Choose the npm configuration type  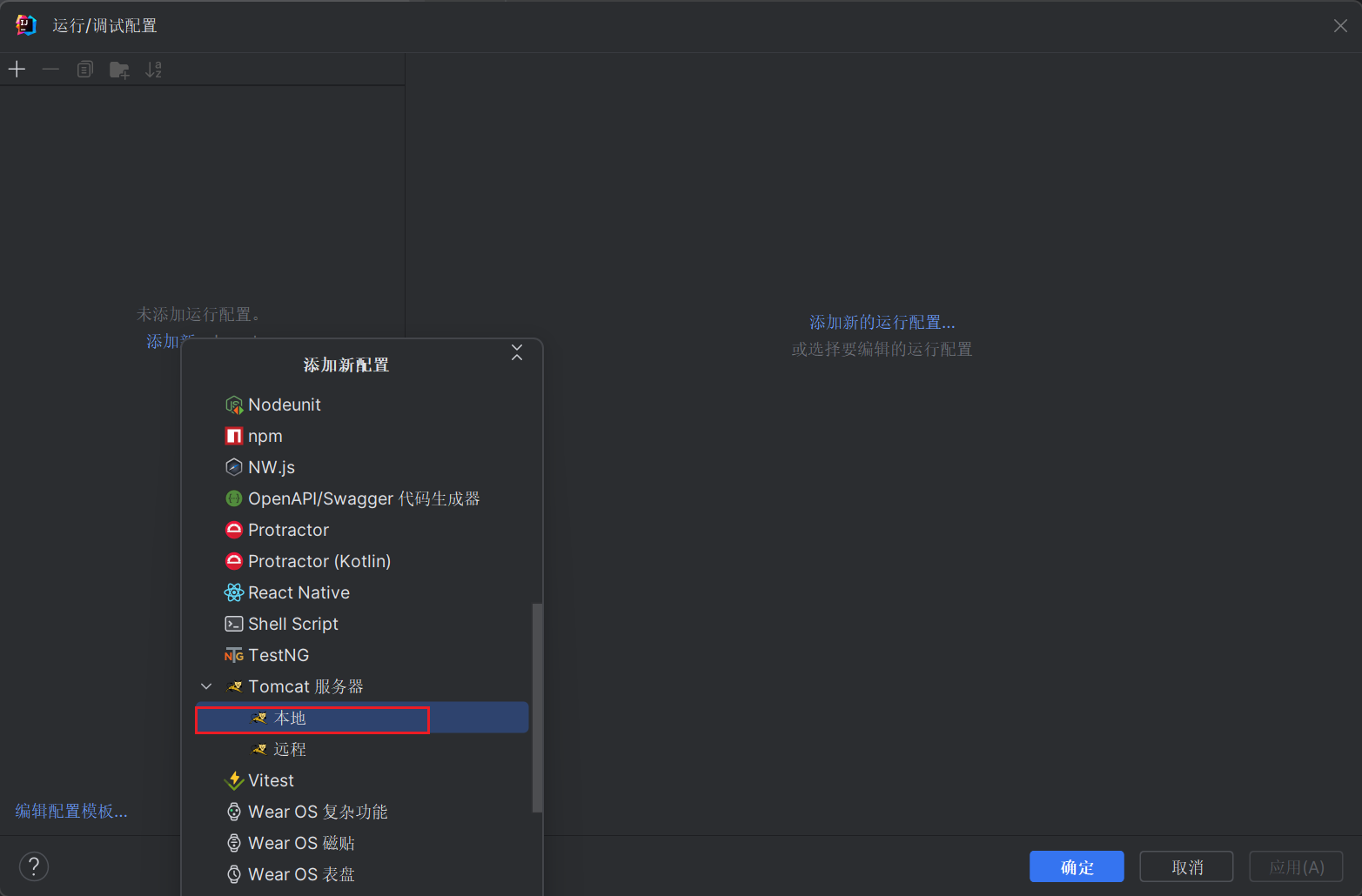(x=265, y=437)
